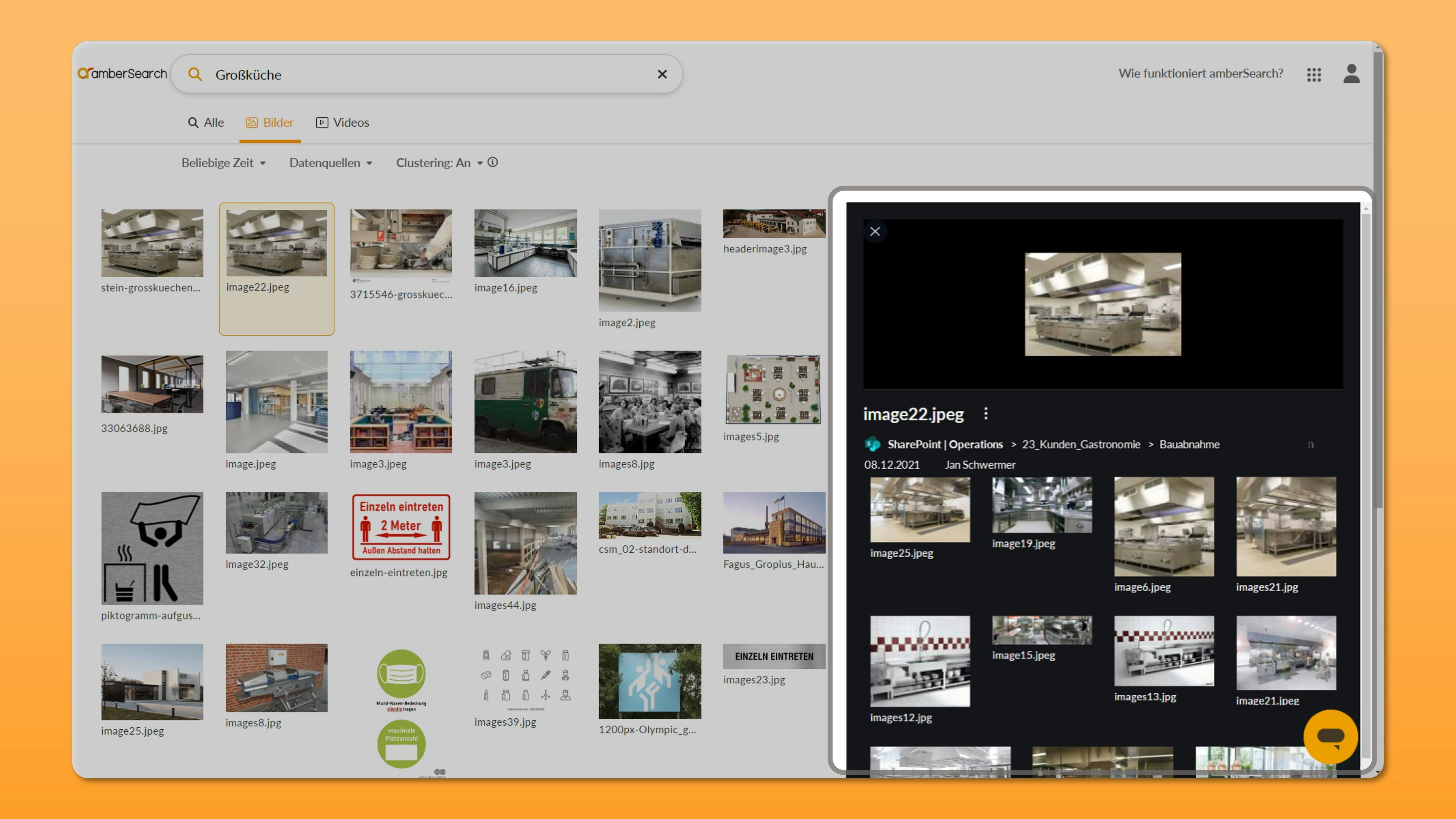Image resolution: width=1456 pixels, height=819 pixels.
Task: Open the csm_02-standort-d... thumbnail
Action: 650,515
